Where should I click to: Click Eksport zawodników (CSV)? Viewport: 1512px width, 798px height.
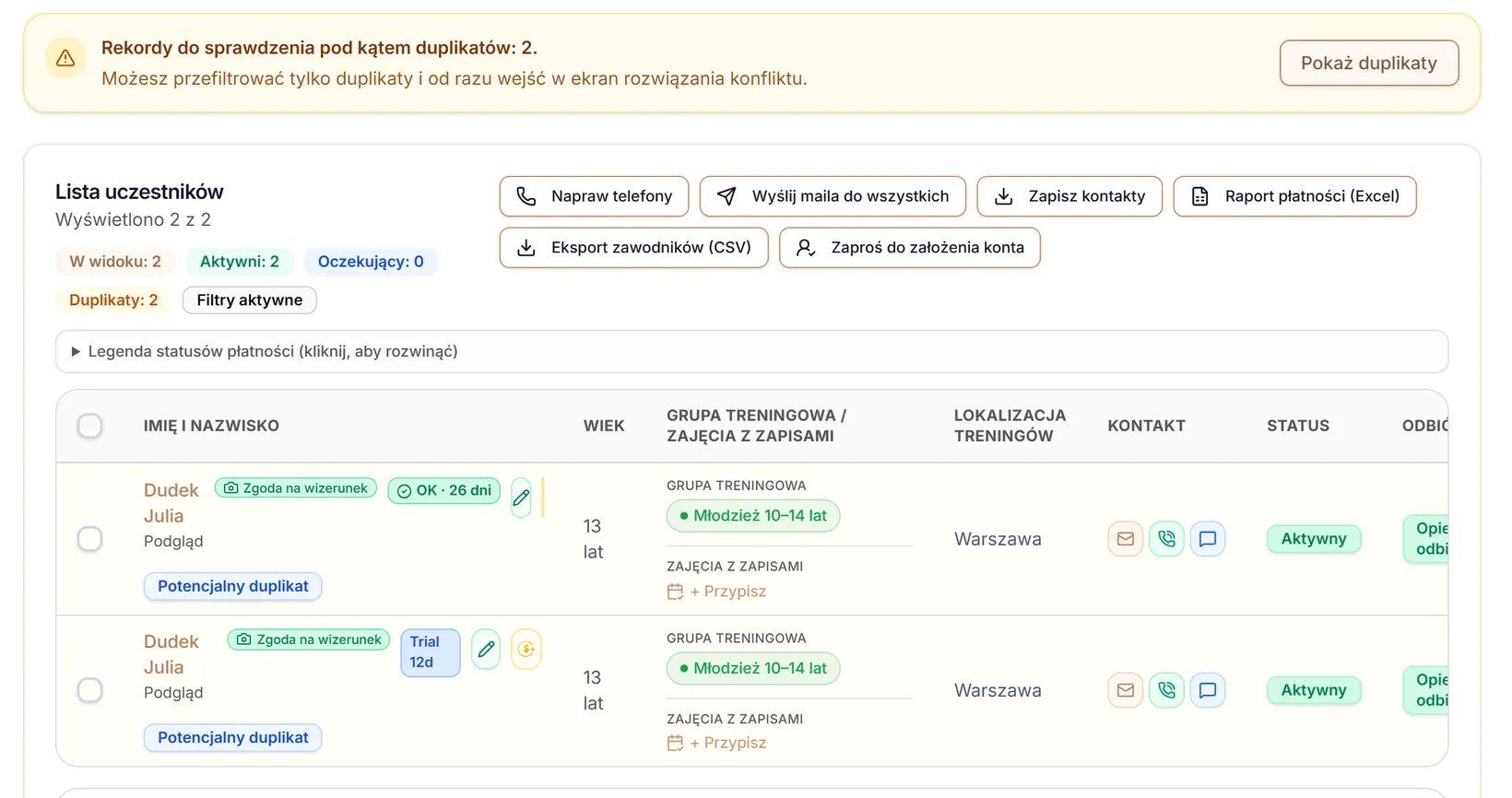tap(633, 248)
